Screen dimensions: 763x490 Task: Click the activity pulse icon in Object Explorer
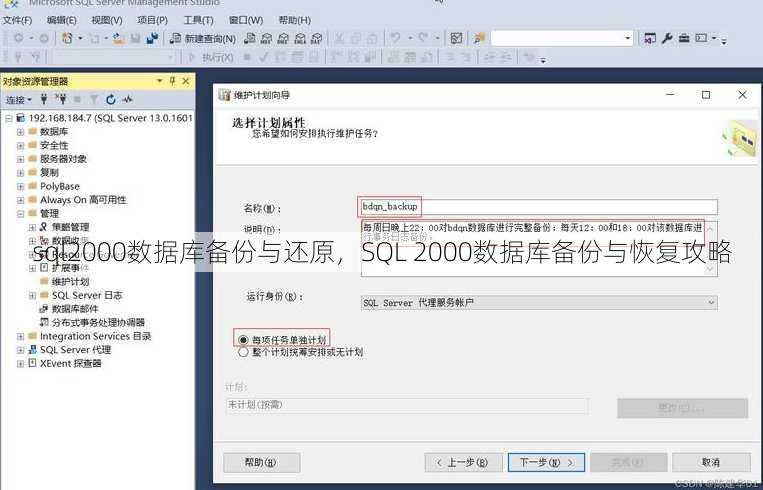(127, 100)
